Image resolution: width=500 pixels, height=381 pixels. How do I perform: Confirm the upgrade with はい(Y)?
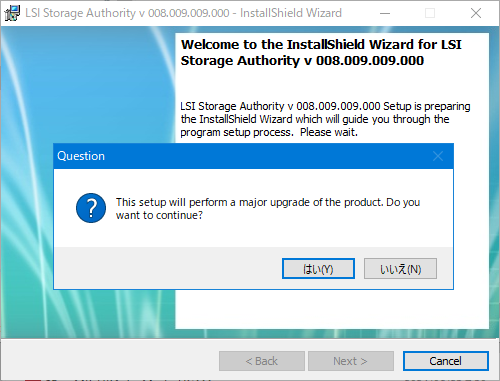pyautogui.click(x=318, y=269)
